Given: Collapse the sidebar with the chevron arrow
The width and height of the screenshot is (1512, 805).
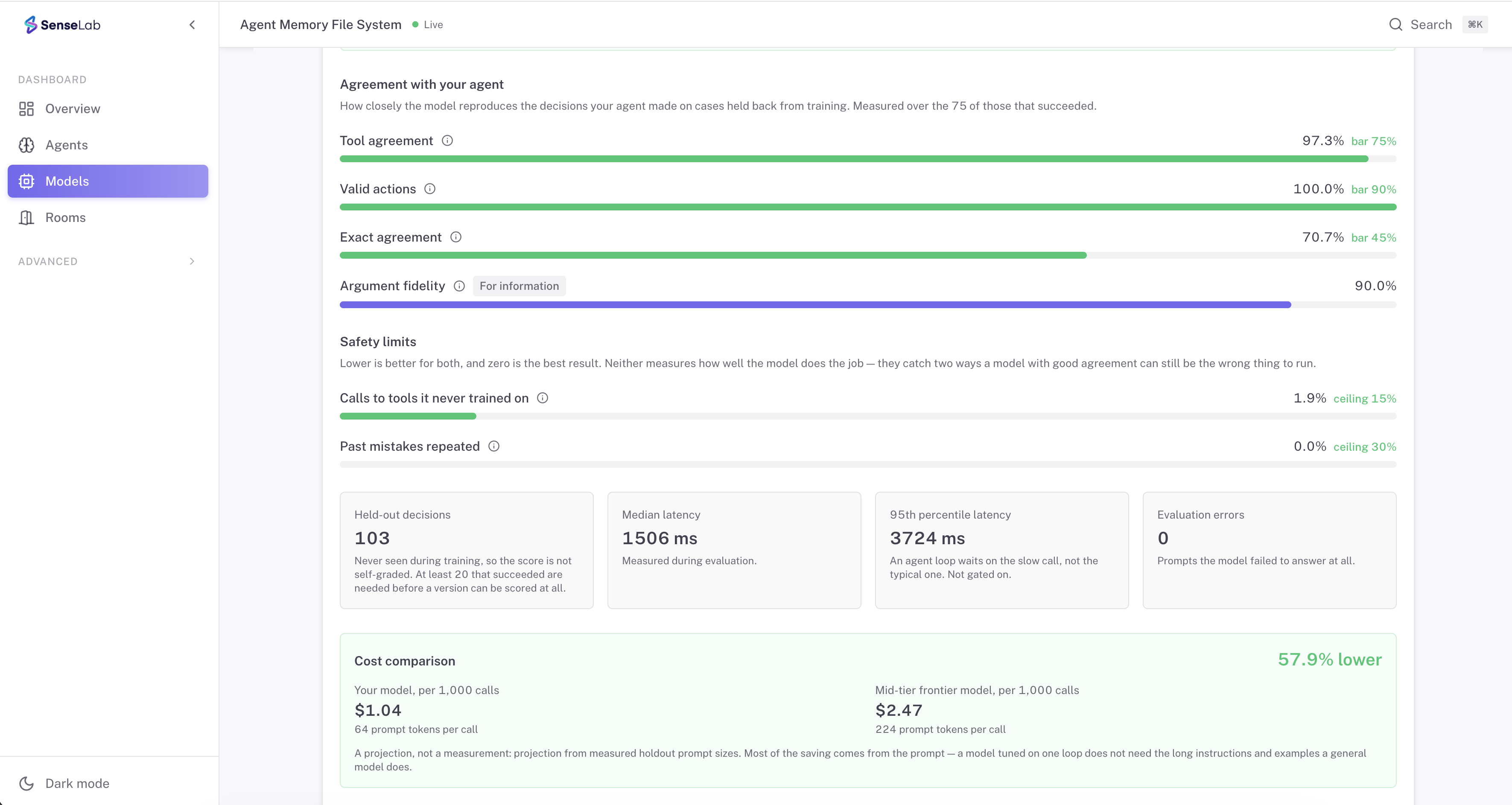Looking at the screenshot, I should point(192,25).
